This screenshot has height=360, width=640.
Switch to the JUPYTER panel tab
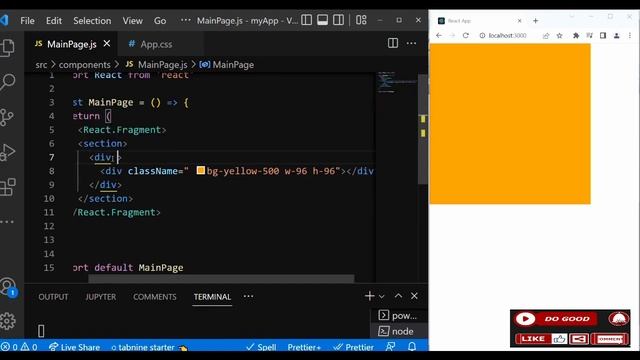[101, 297]
